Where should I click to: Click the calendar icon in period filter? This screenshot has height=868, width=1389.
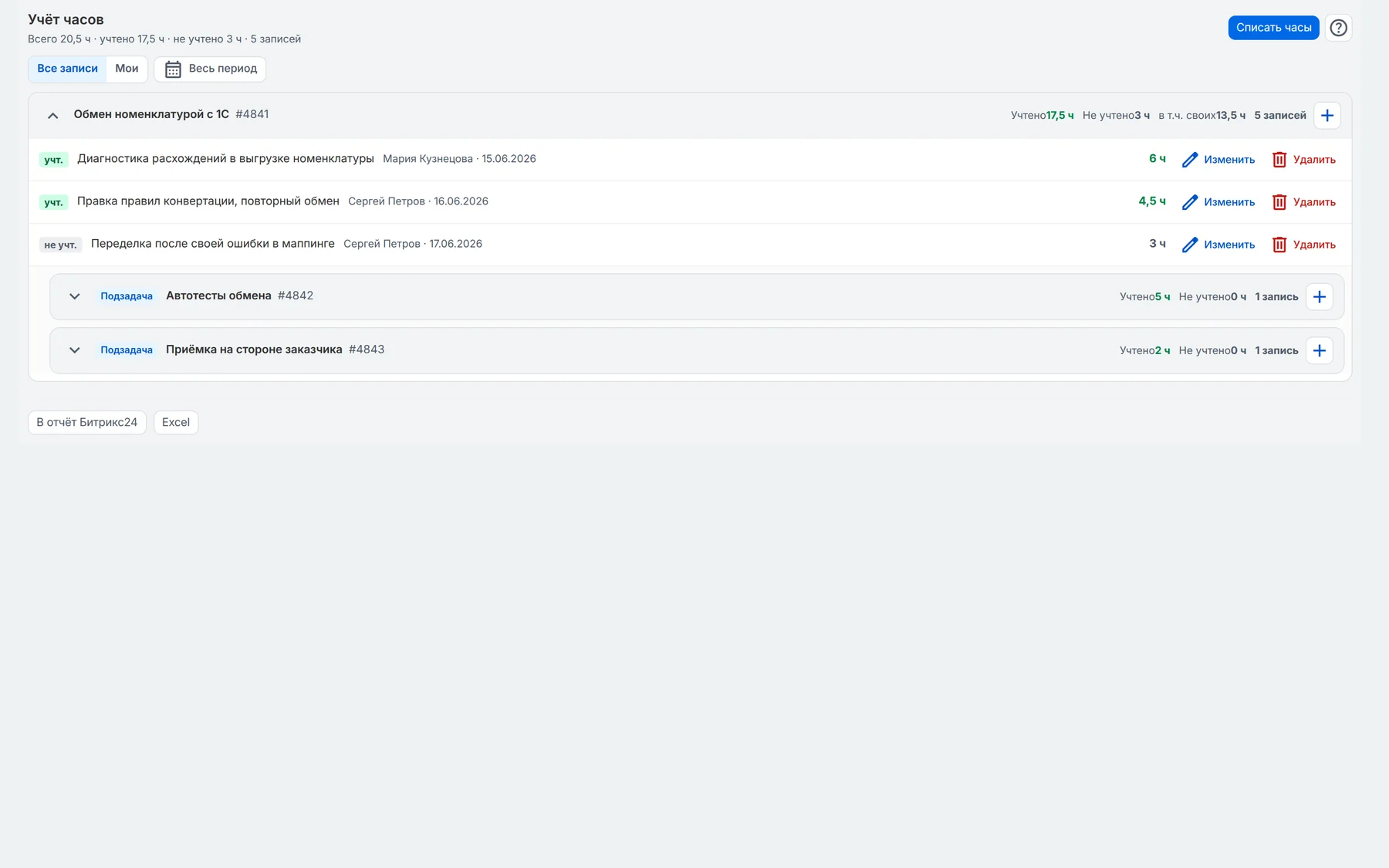[173, 69]
